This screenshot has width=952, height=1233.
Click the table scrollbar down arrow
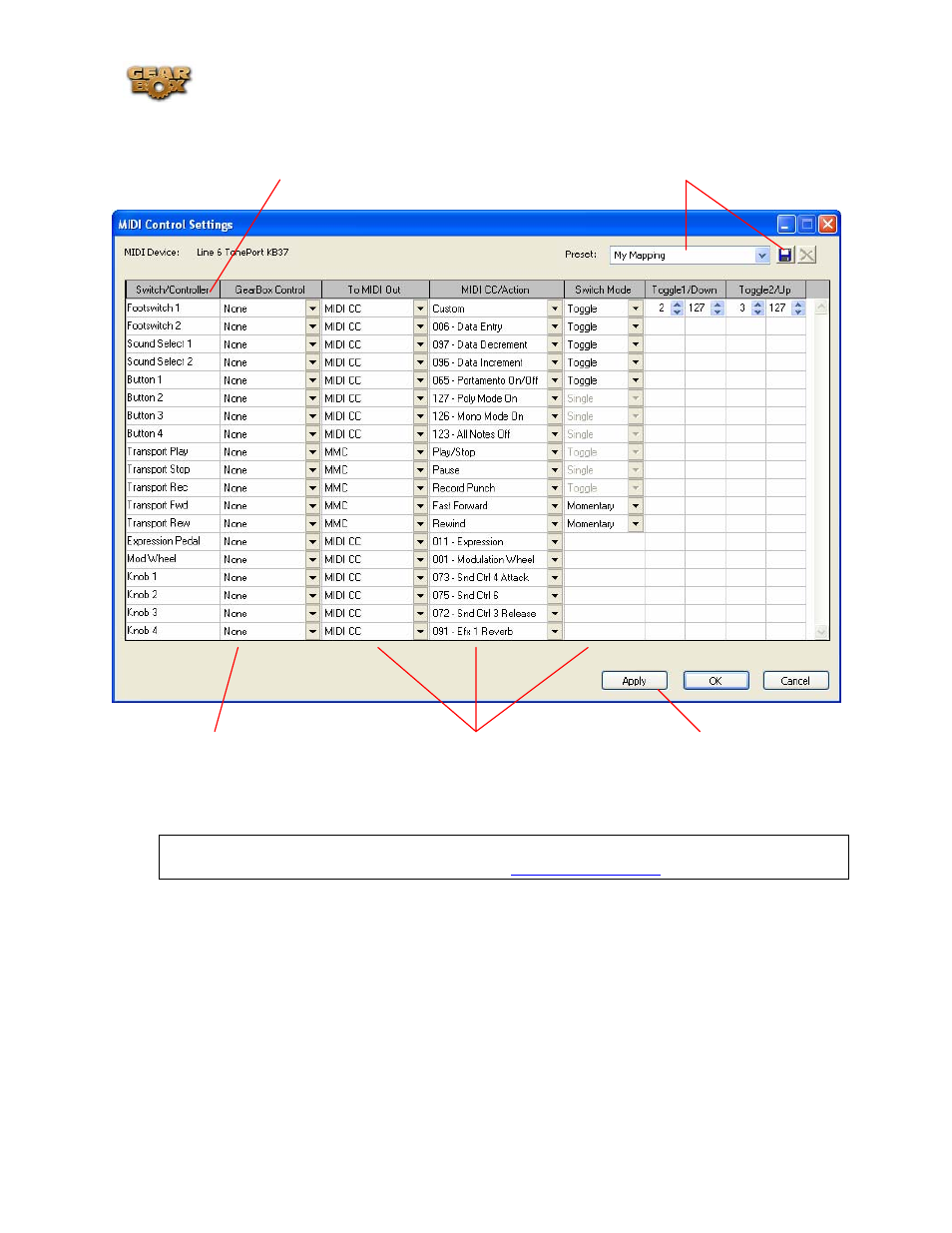pos(822,631)
